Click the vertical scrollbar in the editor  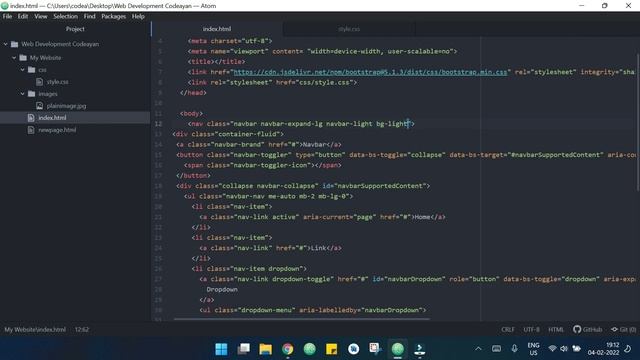(638, 122)
